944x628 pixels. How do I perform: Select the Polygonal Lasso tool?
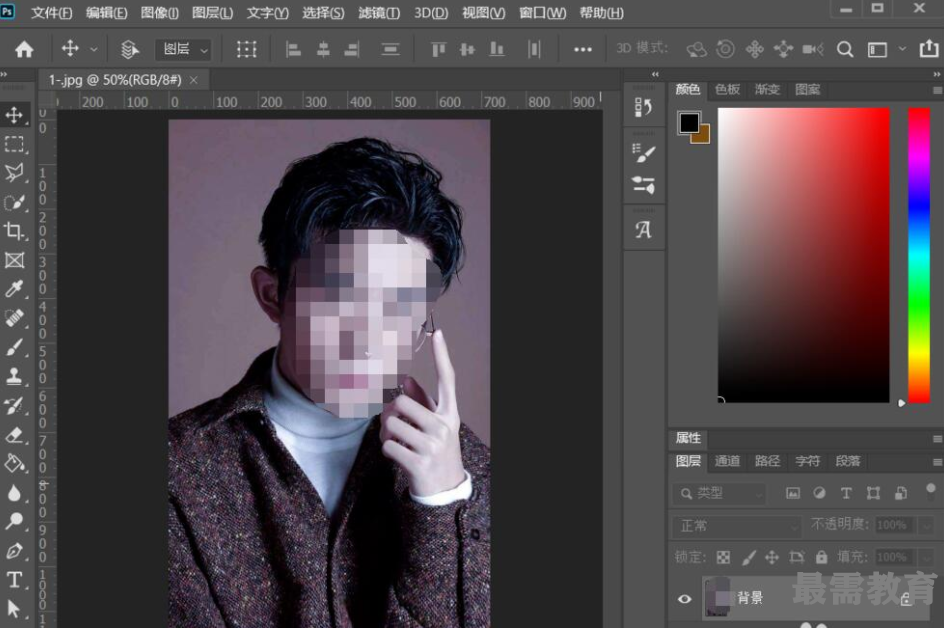[14, 173]
